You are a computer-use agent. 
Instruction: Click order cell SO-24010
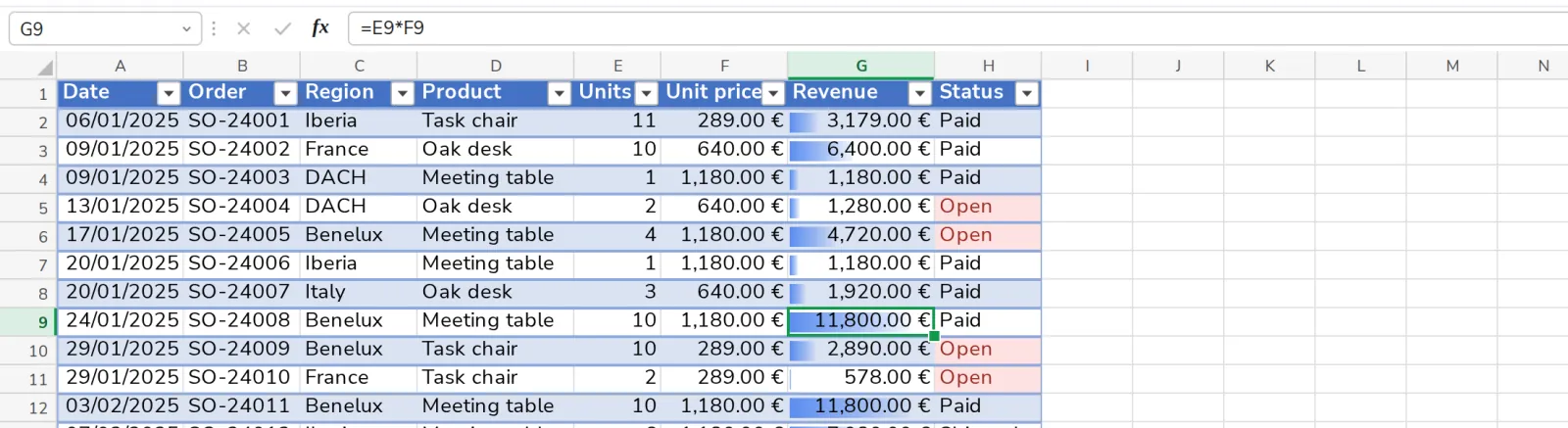[x=241, y=377]
